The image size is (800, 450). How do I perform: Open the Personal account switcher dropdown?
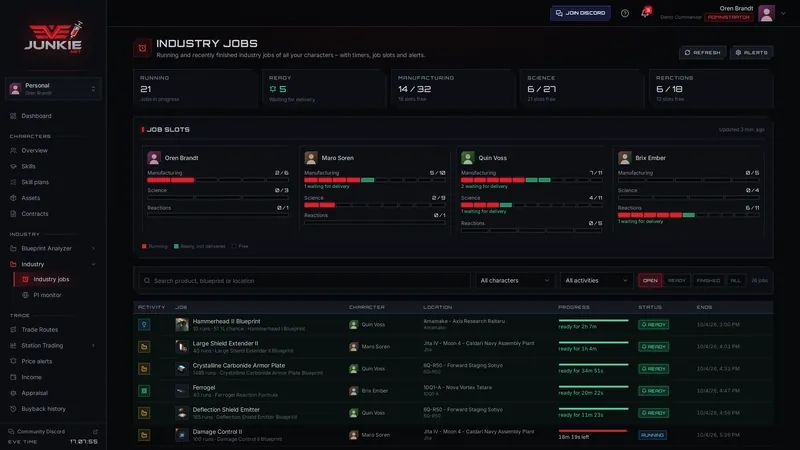click(53, 89)
